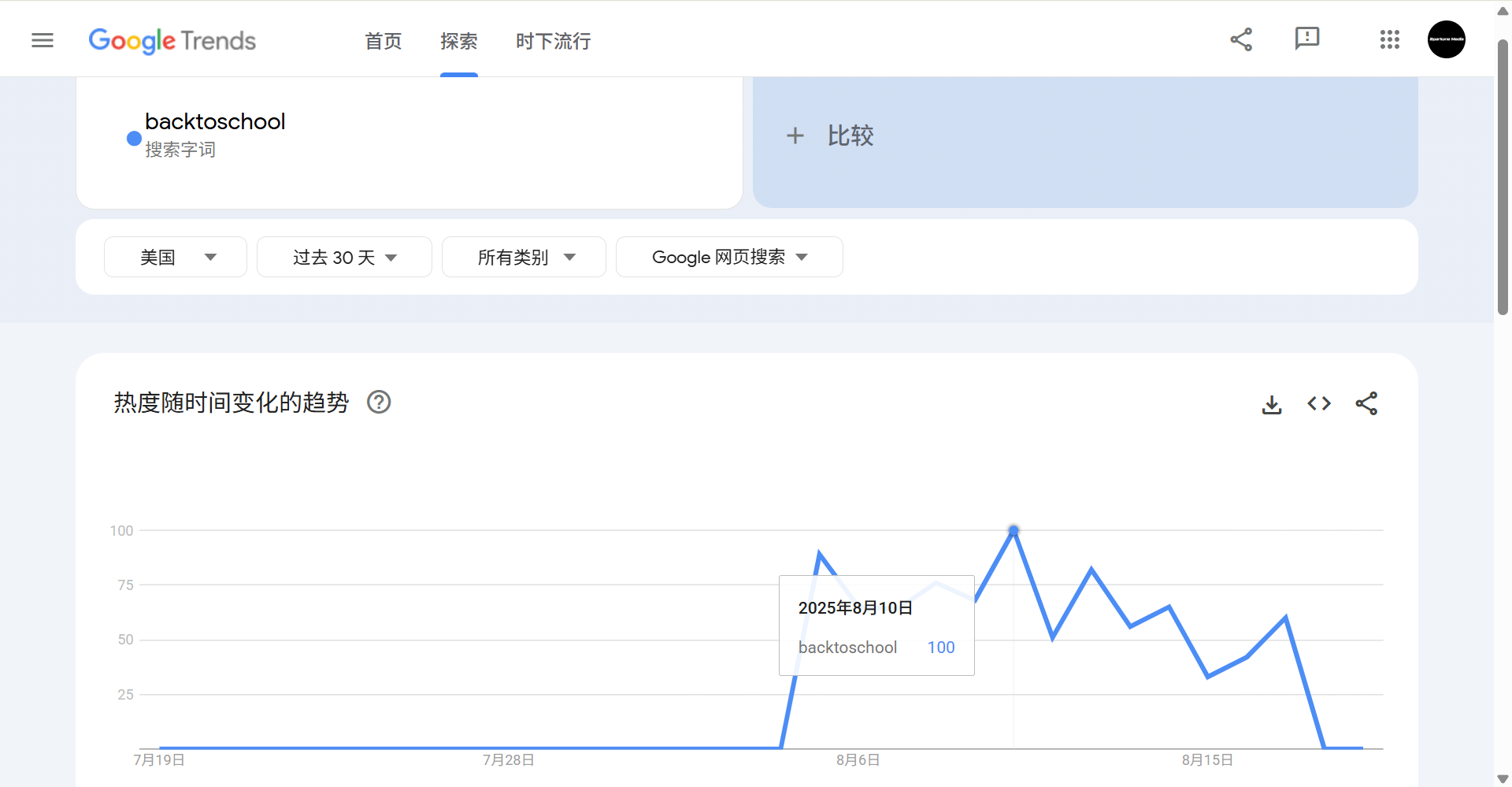
Task: Click the plus icon beside 比较
Action: 795,135
